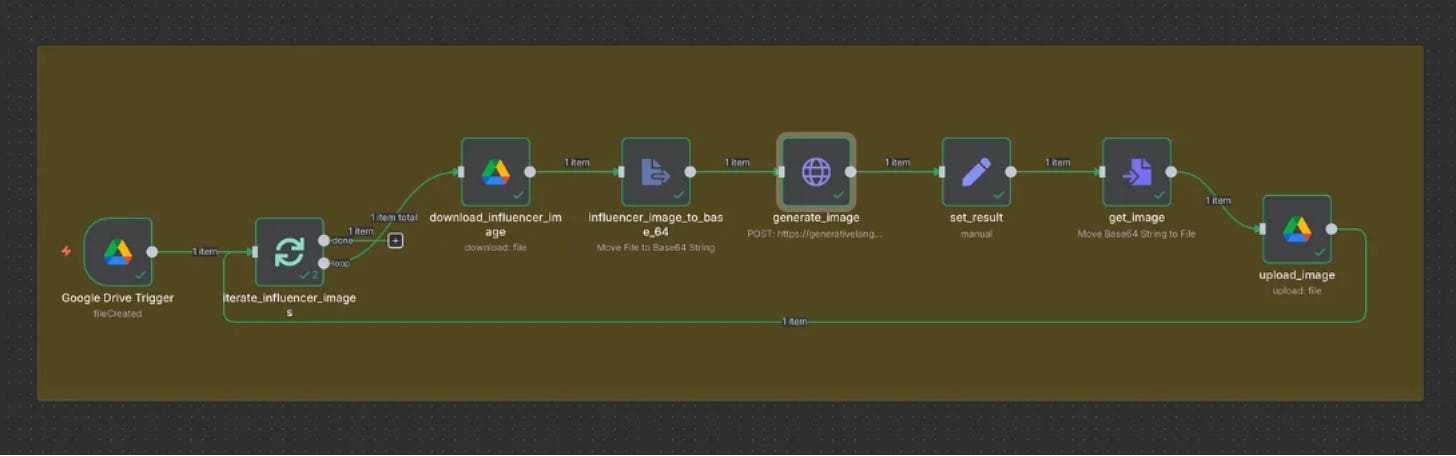Click the done output connector of the loop node
Viewport: 1456px width, 456px height.
(x=324, y=240)
